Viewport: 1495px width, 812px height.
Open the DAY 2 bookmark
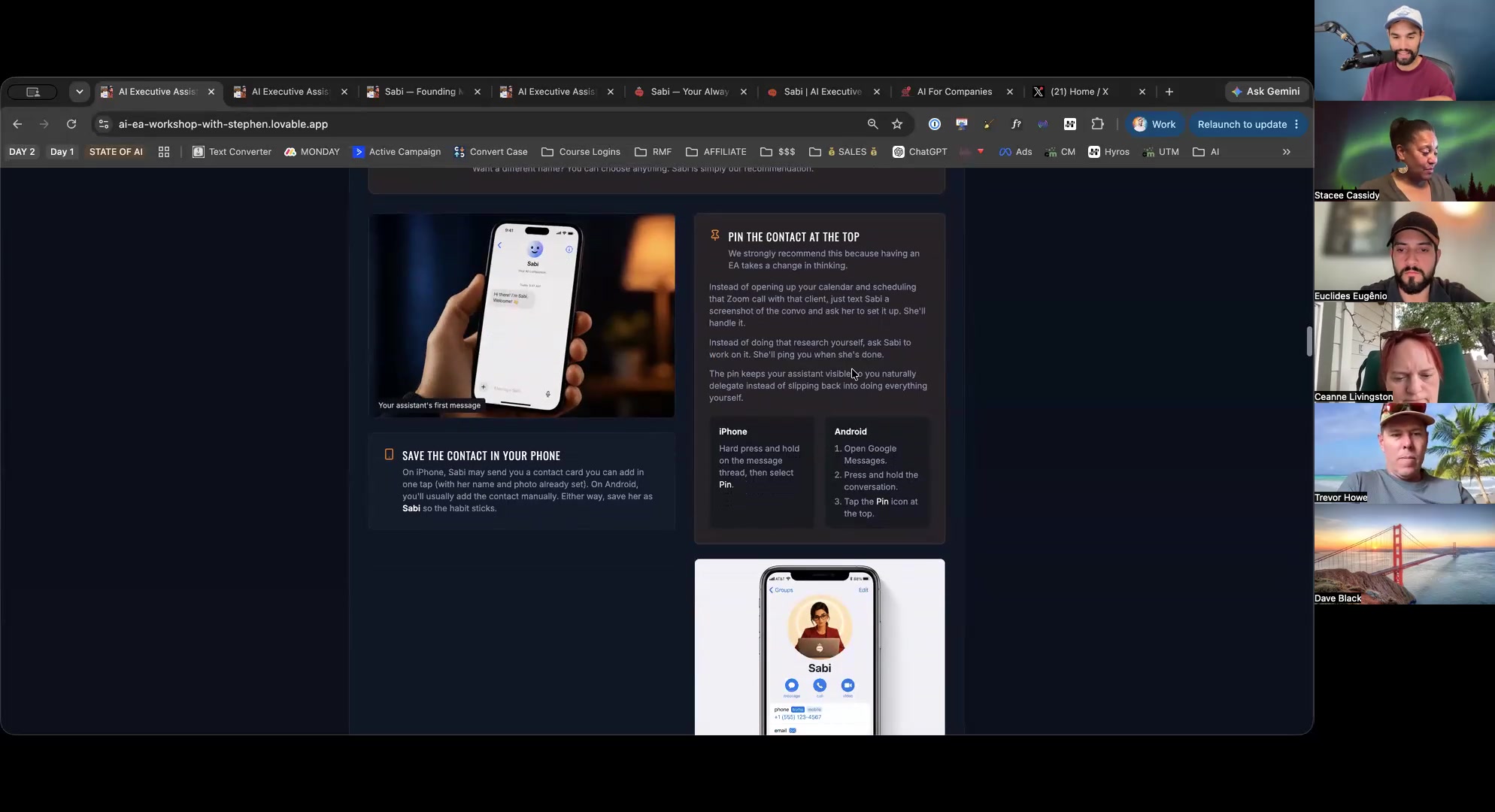[22, 152]
